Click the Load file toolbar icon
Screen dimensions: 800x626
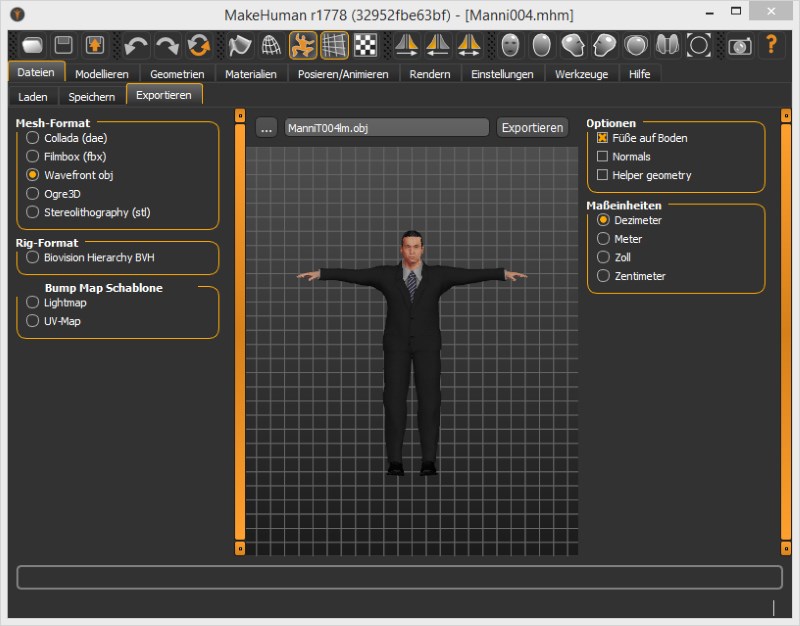click(x=32, y=45)
